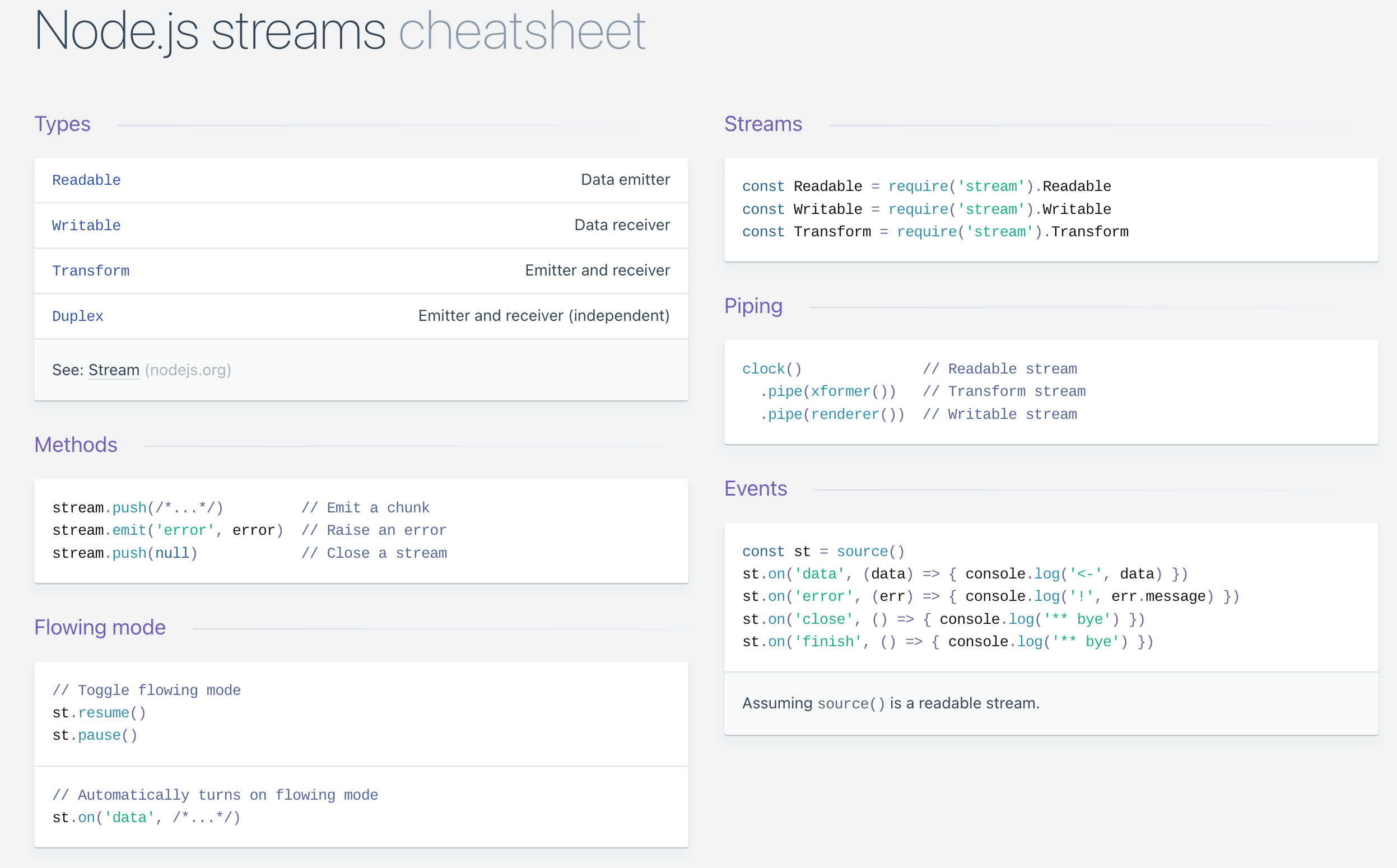Click the st.on('error') event line
Screen dimensions: 1397x868
990,596
